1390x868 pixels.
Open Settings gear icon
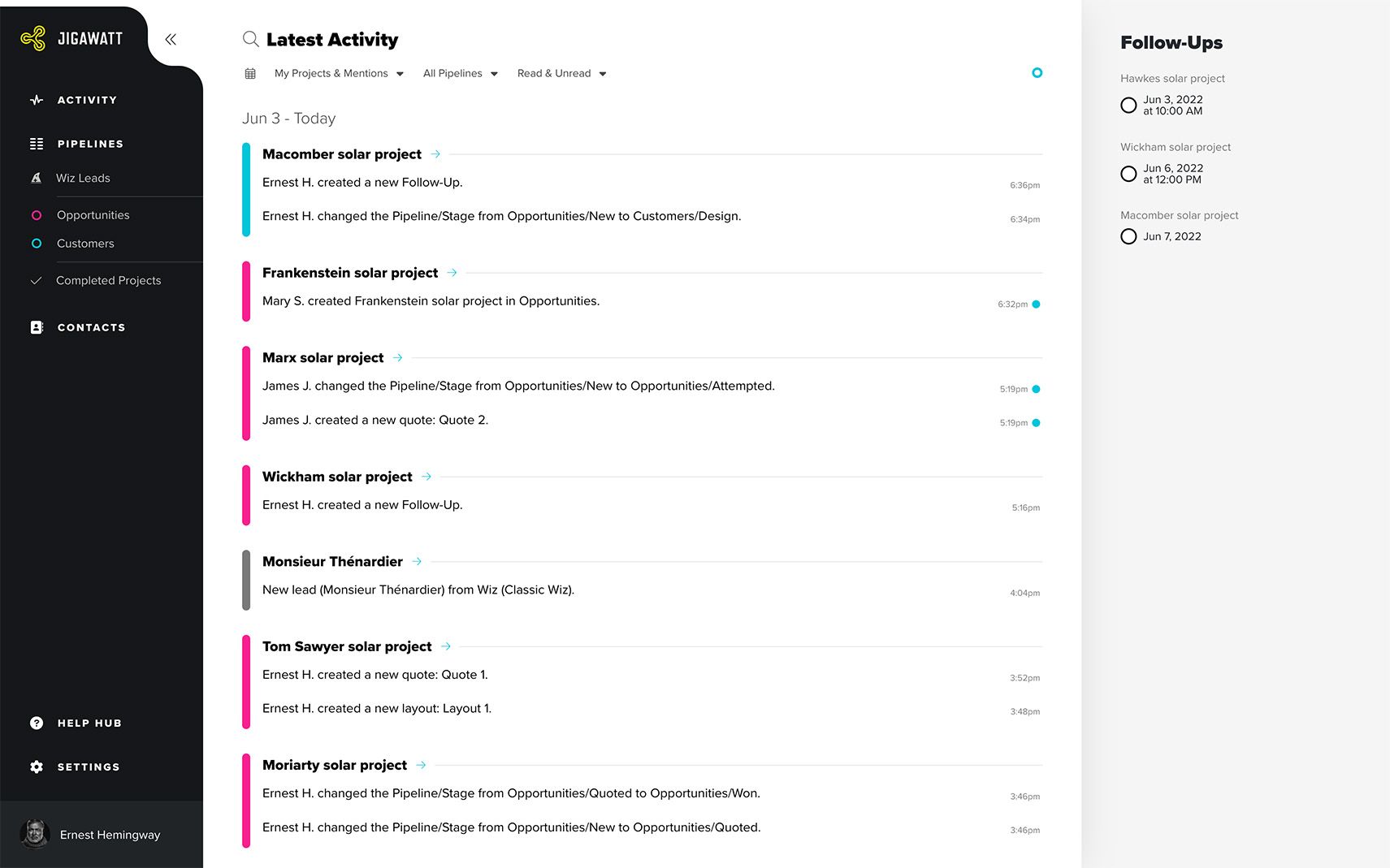click(37, 767)
